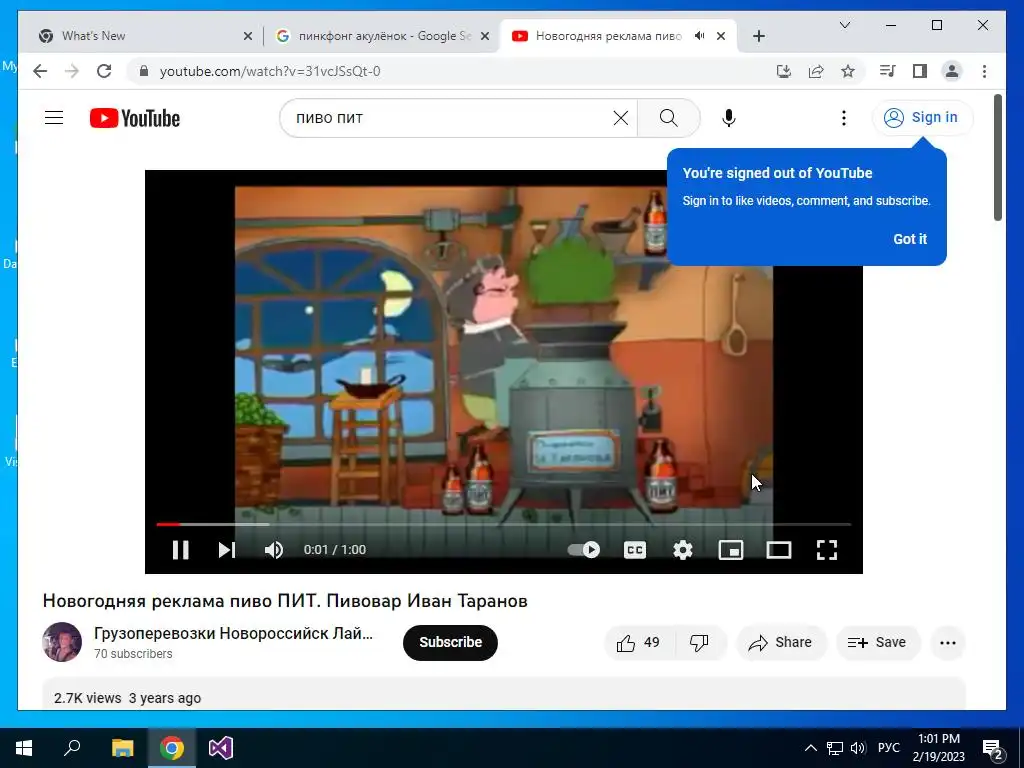Turn on closed captions in the player
Viewport: 1024px width, 768px height.
(635, 550)
